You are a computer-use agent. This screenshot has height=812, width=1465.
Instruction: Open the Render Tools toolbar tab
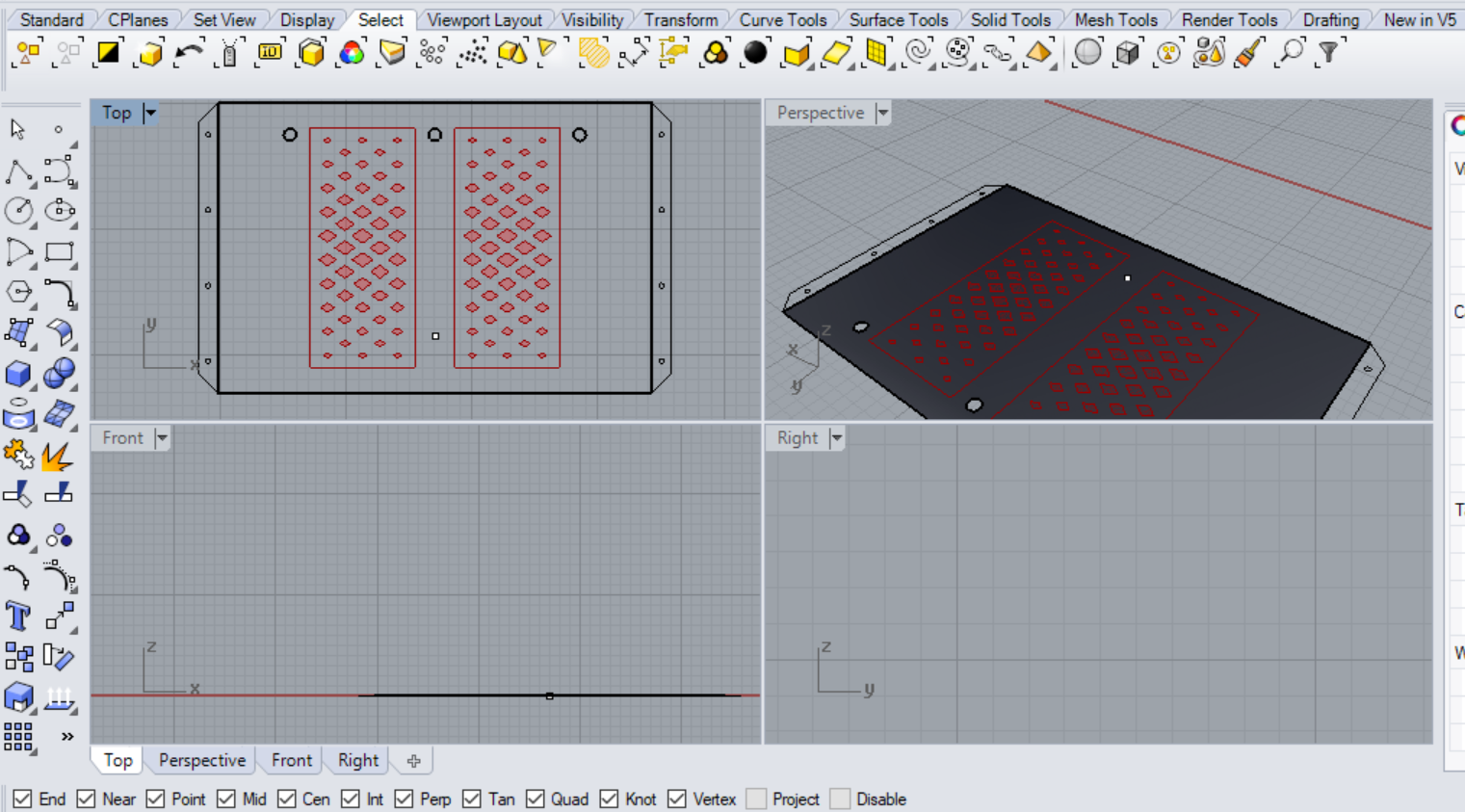pos(1229,19)
